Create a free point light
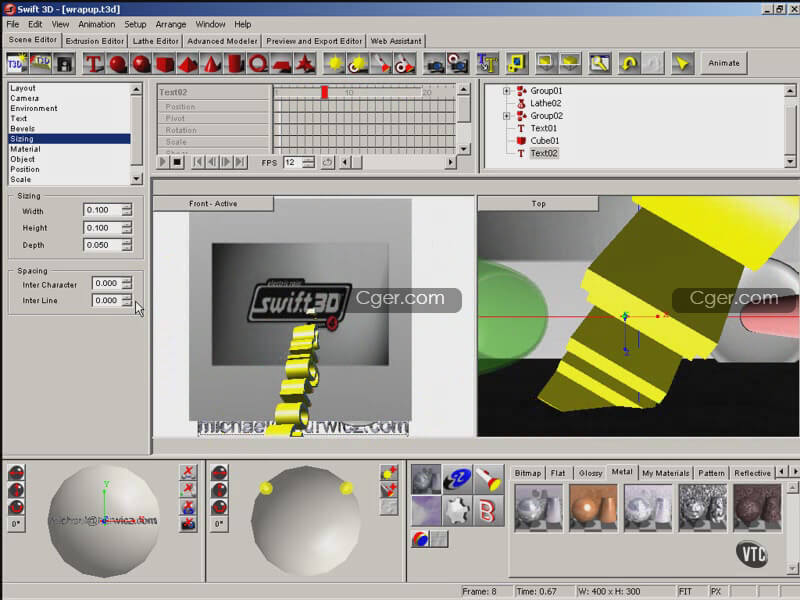800x600 pixels. pos(335,63)
